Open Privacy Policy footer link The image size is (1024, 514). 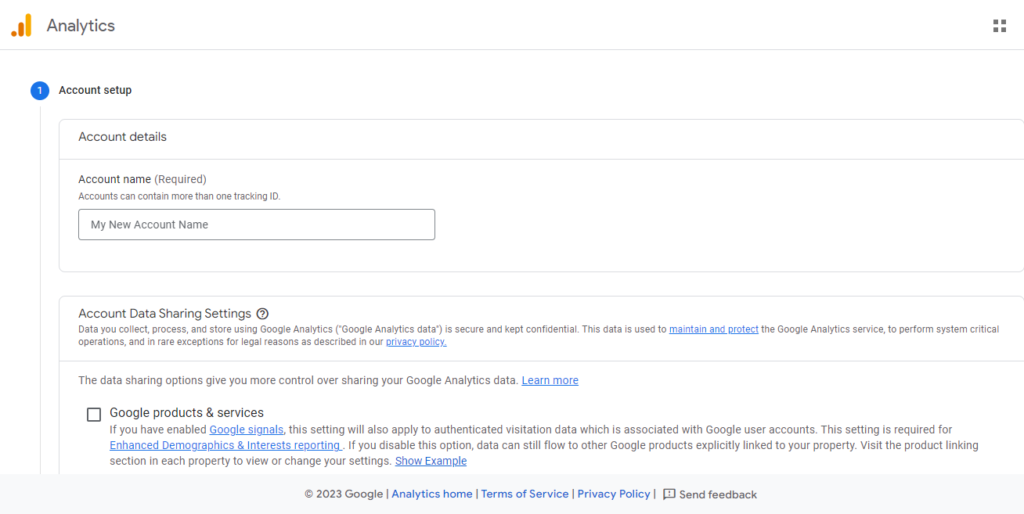614,494
